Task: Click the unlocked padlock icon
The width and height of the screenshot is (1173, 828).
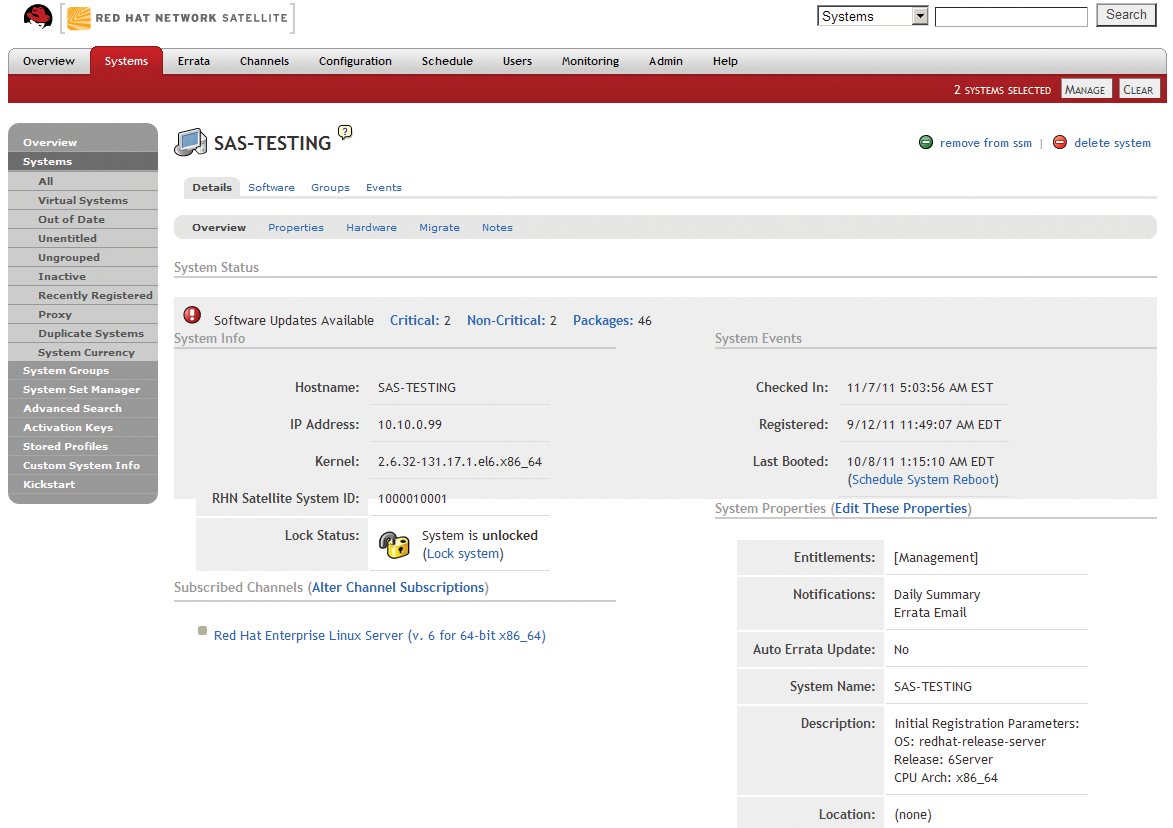Action: click(x=394, y=545)
